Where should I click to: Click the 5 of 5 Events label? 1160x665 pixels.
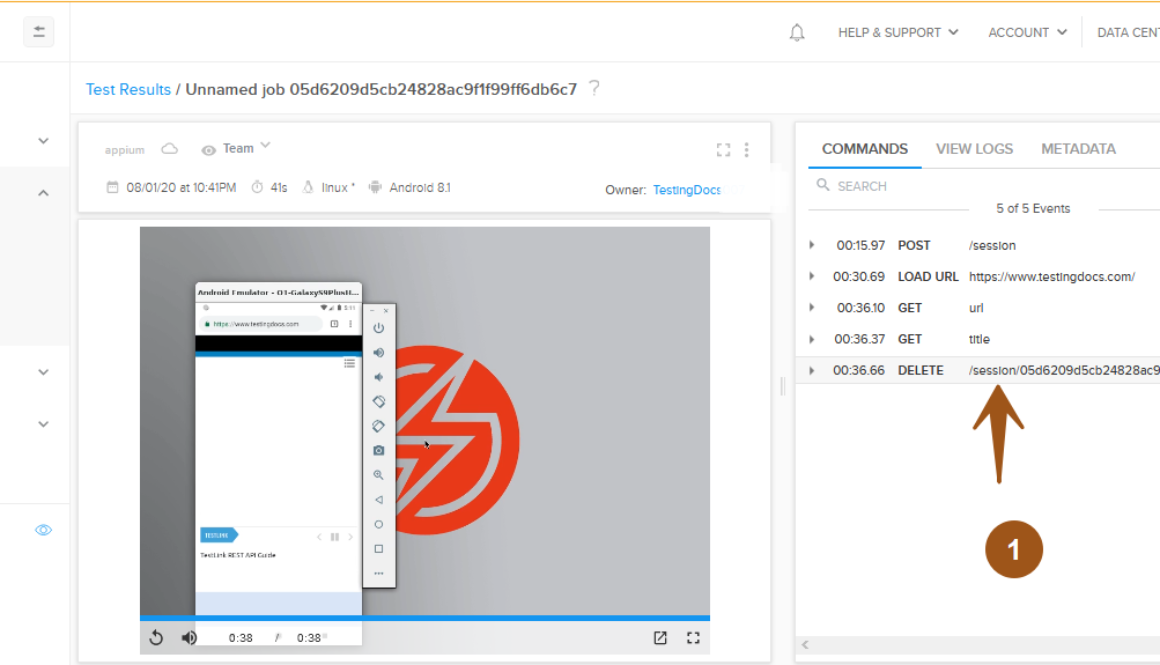point(1033,209)
